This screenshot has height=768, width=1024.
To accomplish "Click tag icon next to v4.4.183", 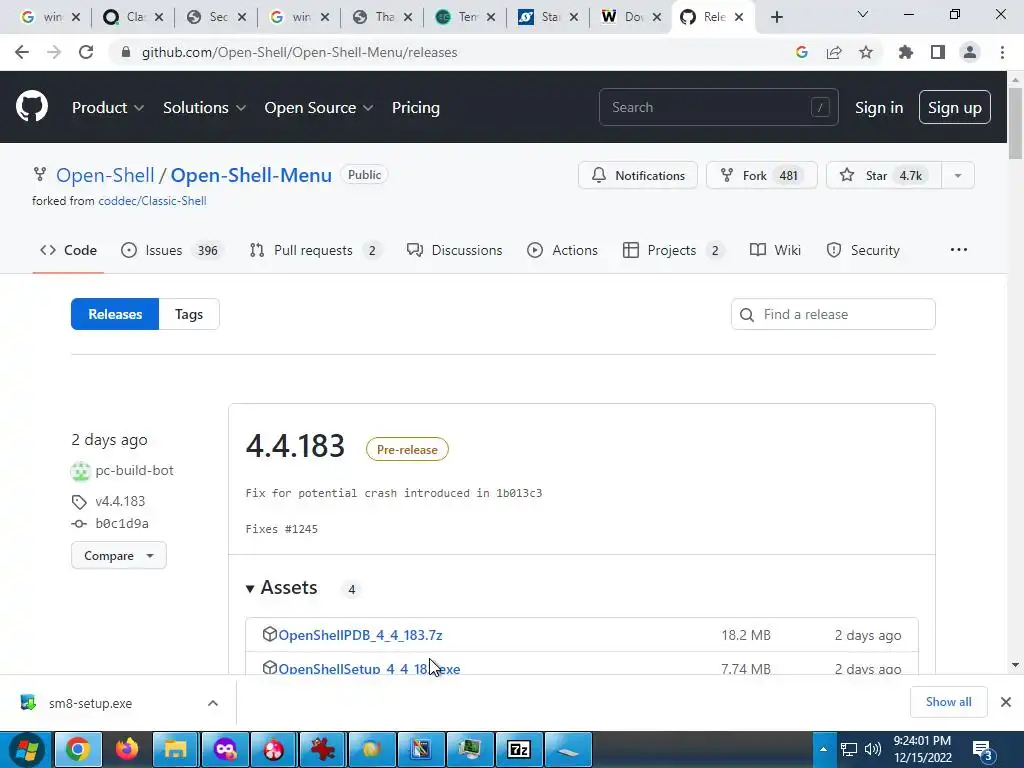I will coord(79,502).
